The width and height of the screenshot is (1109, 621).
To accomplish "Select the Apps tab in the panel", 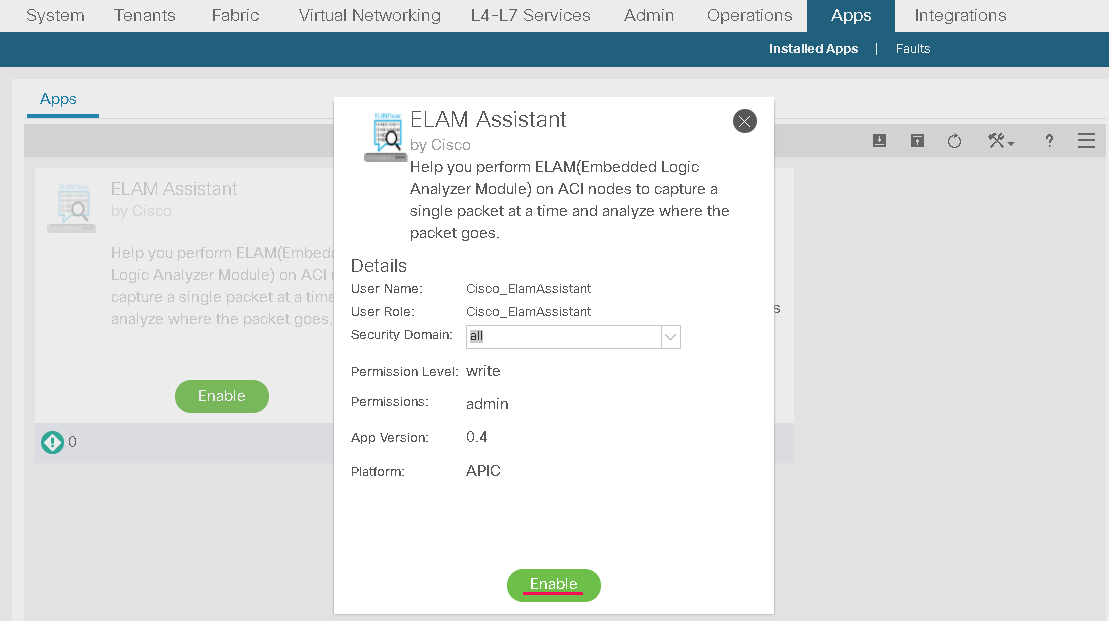I will (x=58, y=99).
